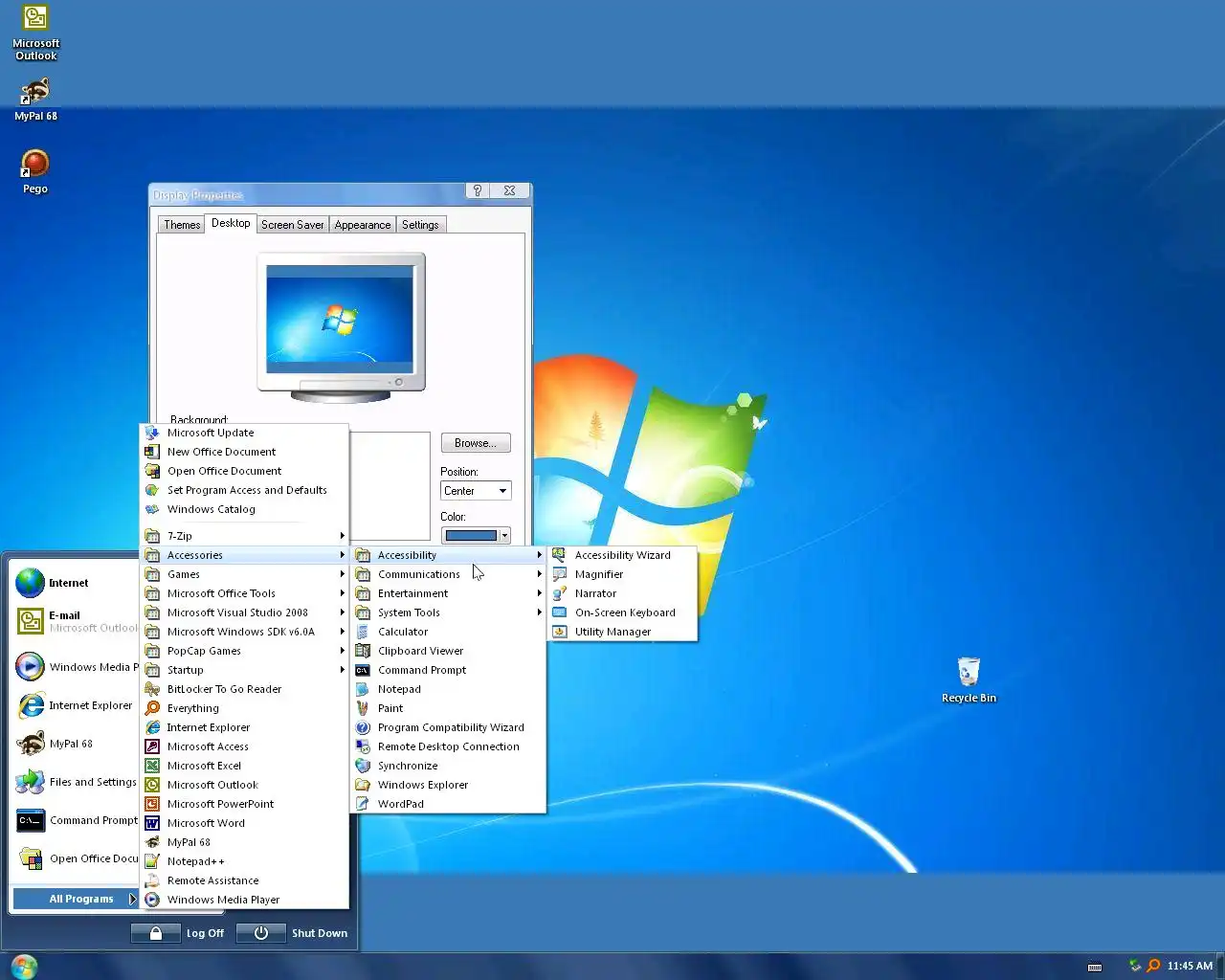Click the taskbar clock showing 11:45 AM
This screenshot has height=980, width=1225.
(x=1190, y=966)
